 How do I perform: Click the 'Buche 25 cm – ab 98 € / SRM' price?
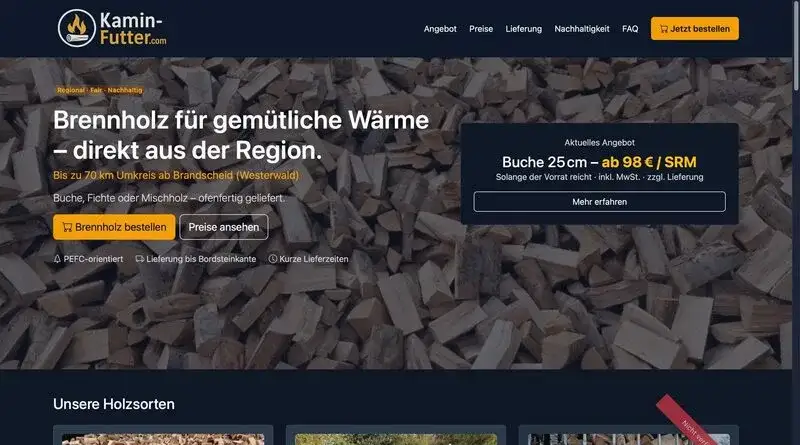599,162
